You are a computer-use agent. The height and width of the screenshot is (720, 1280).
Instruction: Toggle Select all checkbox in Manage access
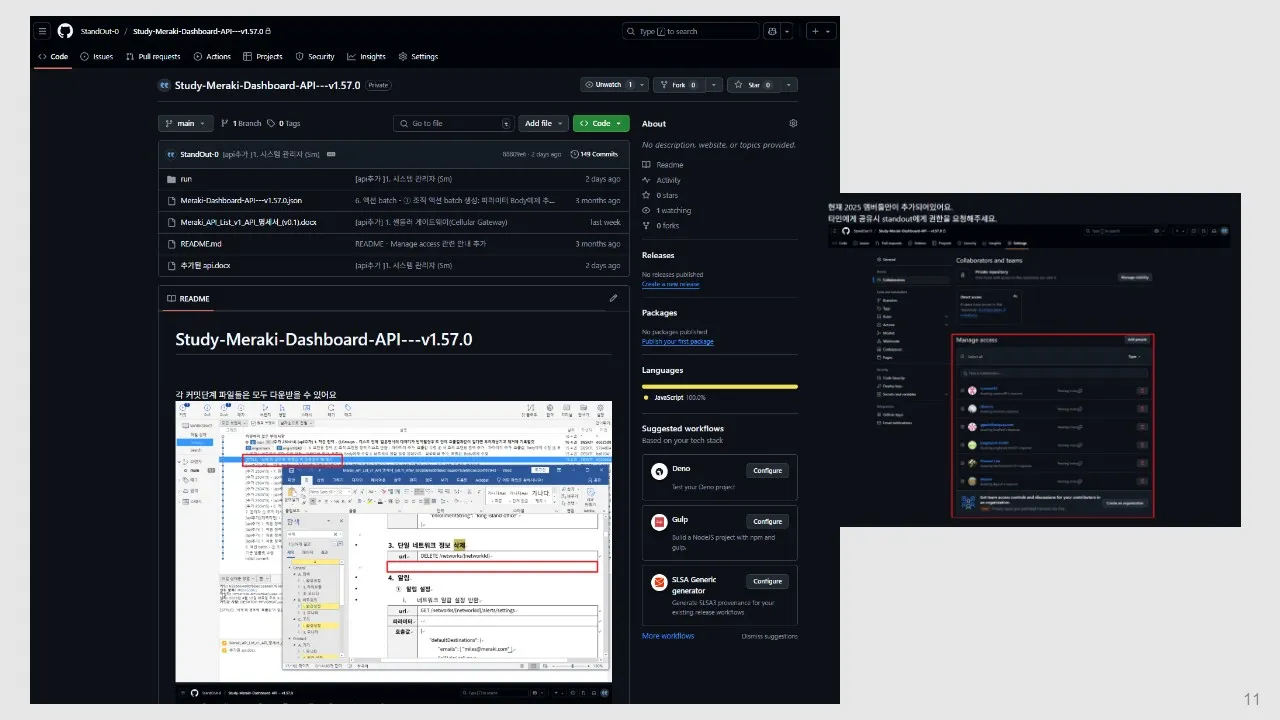point(962,357)
